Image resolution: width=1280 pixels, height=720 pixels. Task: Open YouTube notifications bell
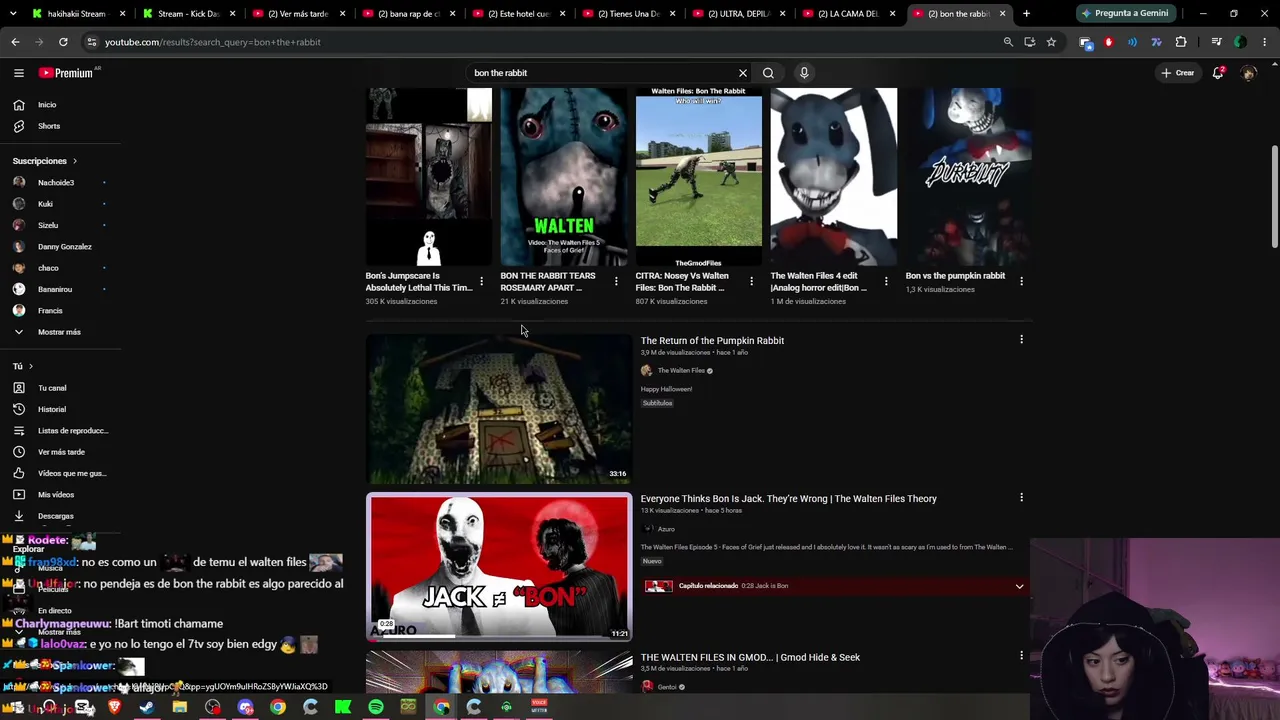pos(1218,73)
